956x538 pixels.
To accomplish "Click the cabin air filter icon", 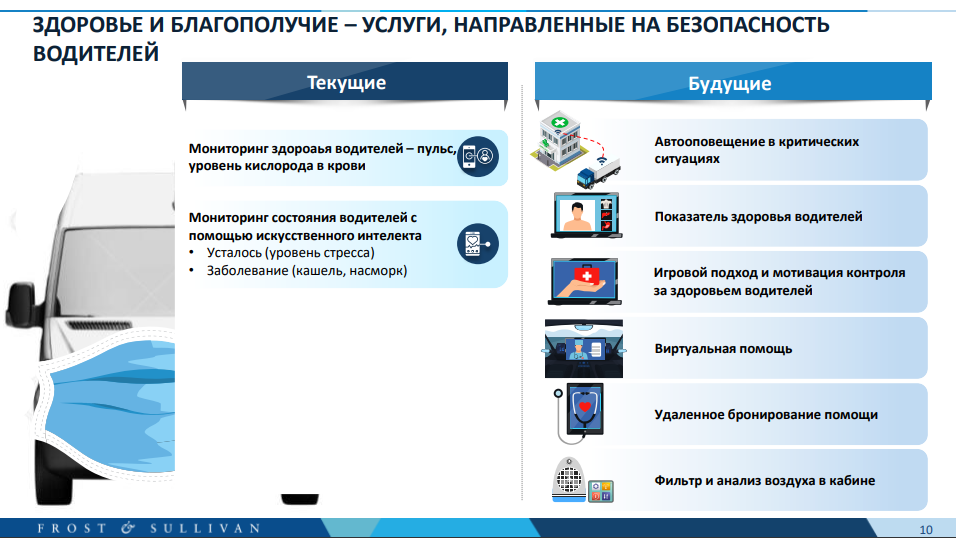I will [582, 479].
